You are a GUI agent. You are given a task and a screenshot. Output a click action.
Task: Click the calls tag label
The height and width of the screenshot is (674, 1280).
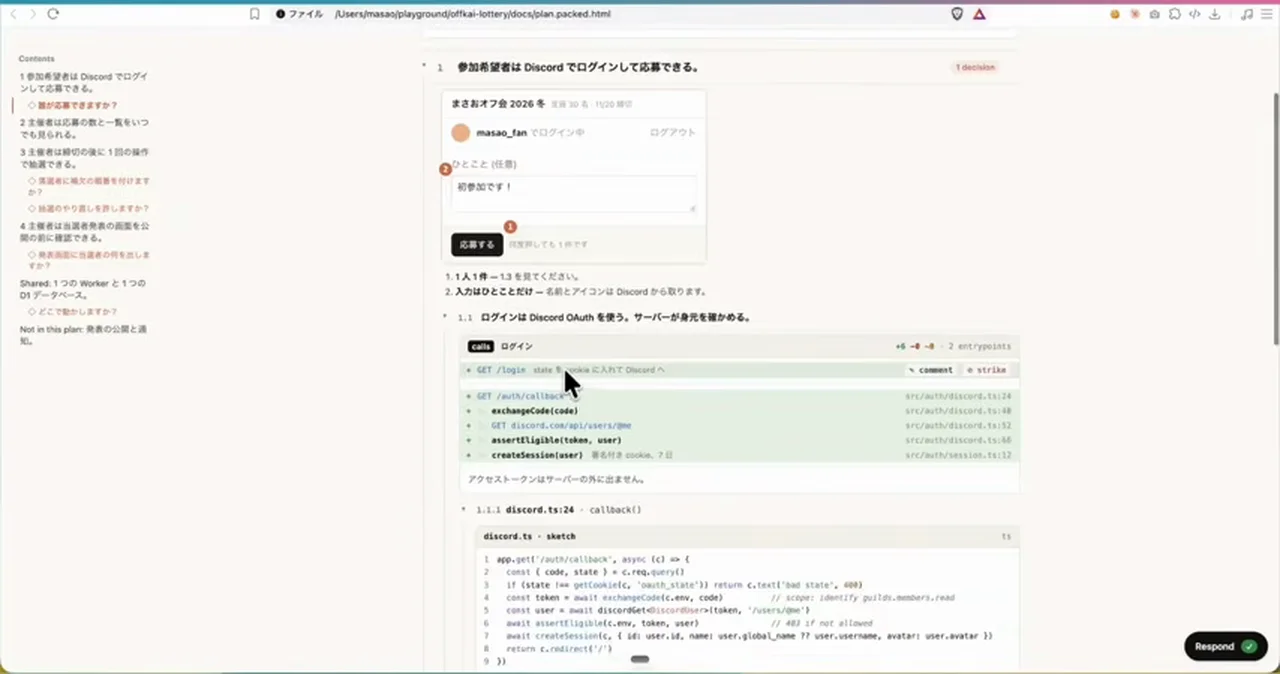[480, 346]
